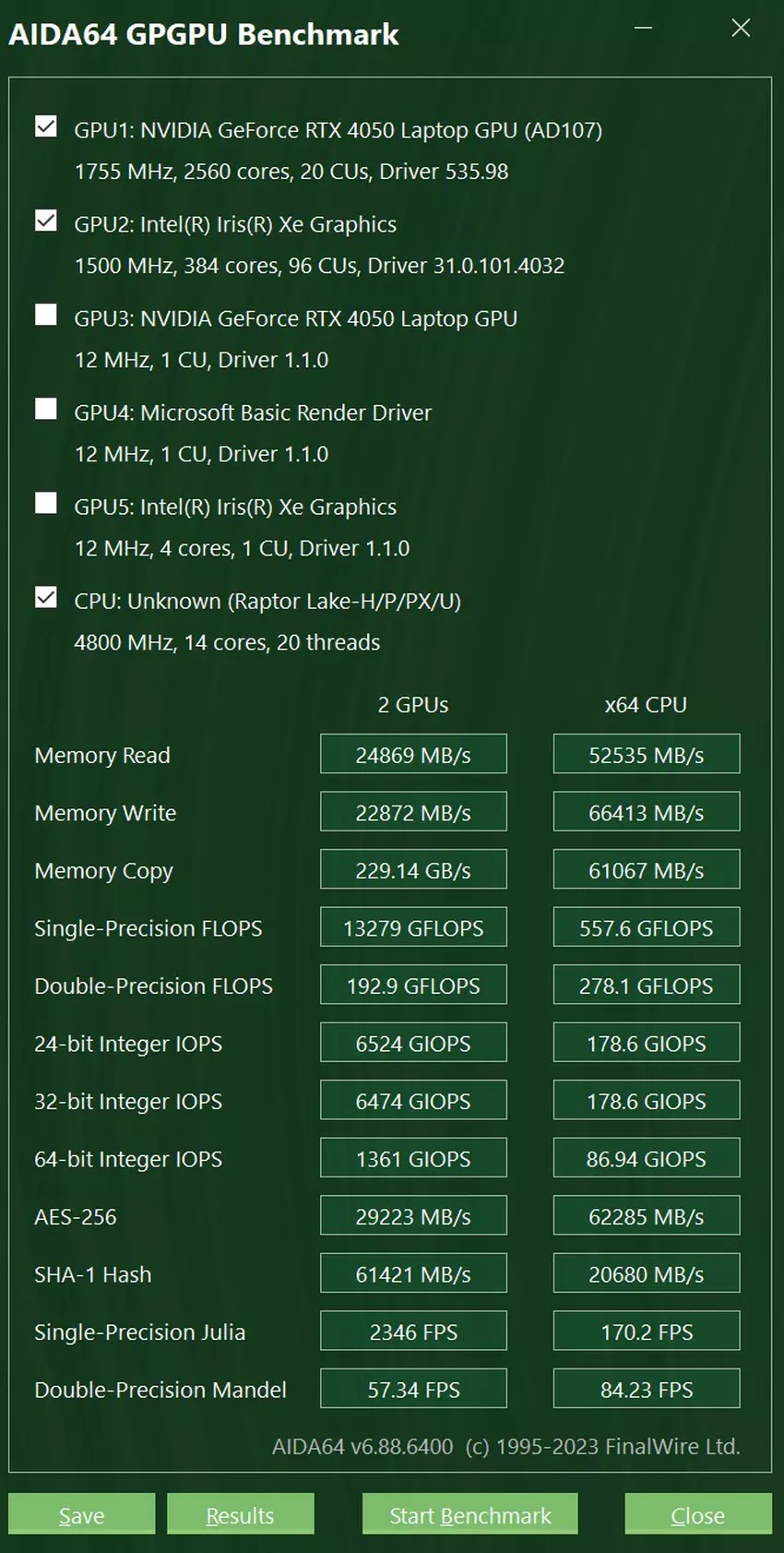The image size is (784, 1553).
Task: Minimize the AIDA64 GPGPU Benchmark window
Action: click(x=644, y=29)
